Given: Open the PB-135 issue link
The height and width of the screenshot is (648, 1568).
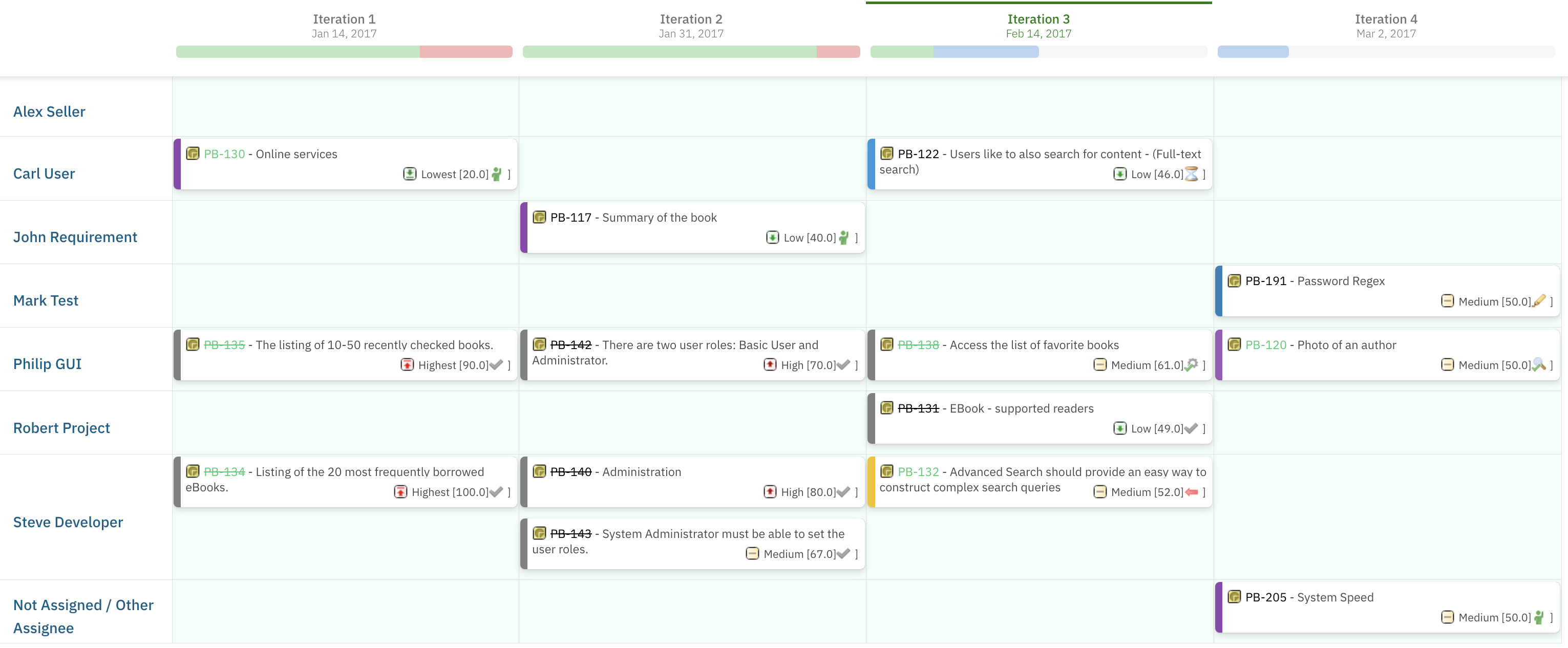Looking at the screenshot, I should 224,345.
